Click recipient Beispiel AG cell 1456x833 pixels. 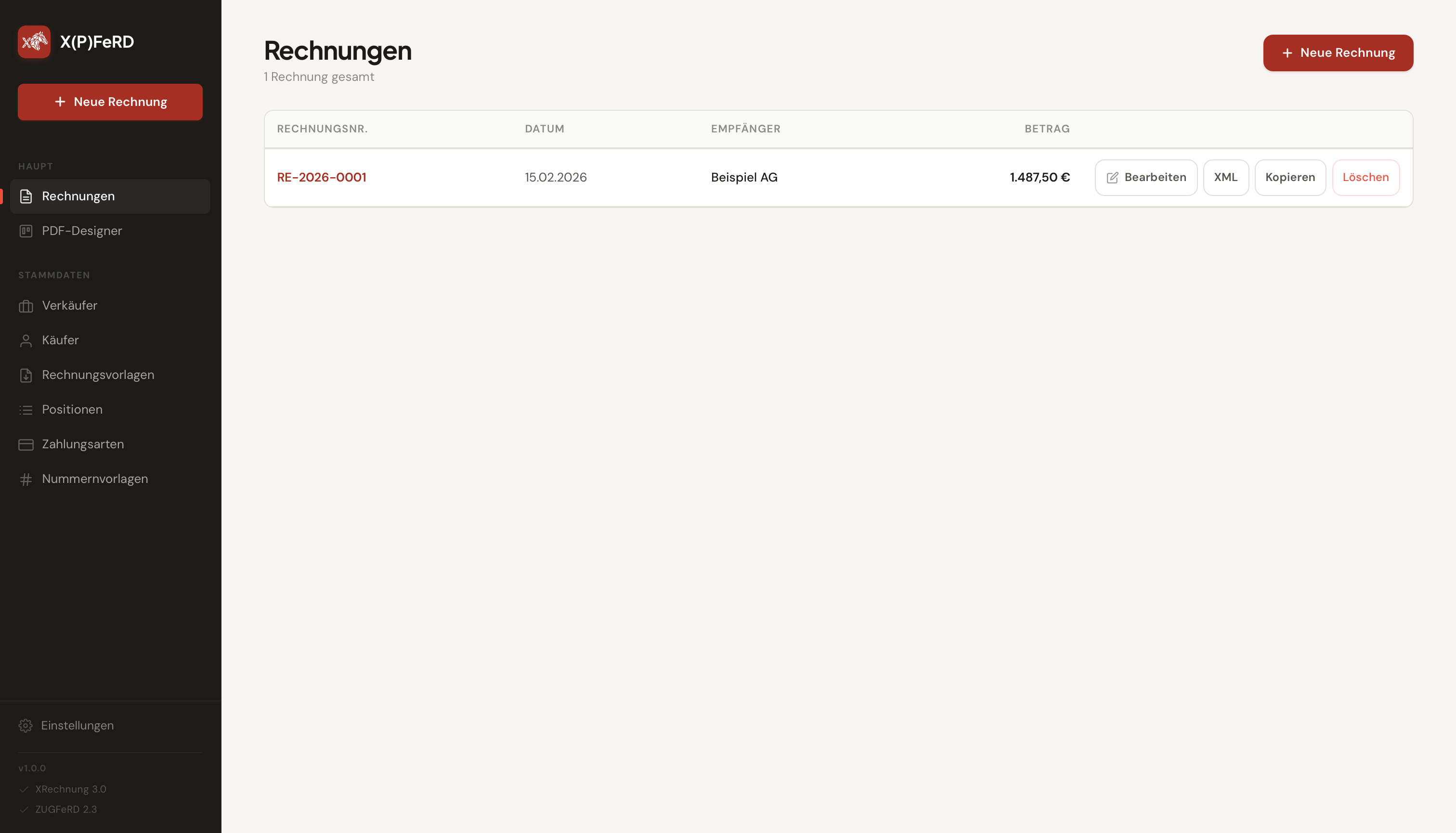(744, 177)
